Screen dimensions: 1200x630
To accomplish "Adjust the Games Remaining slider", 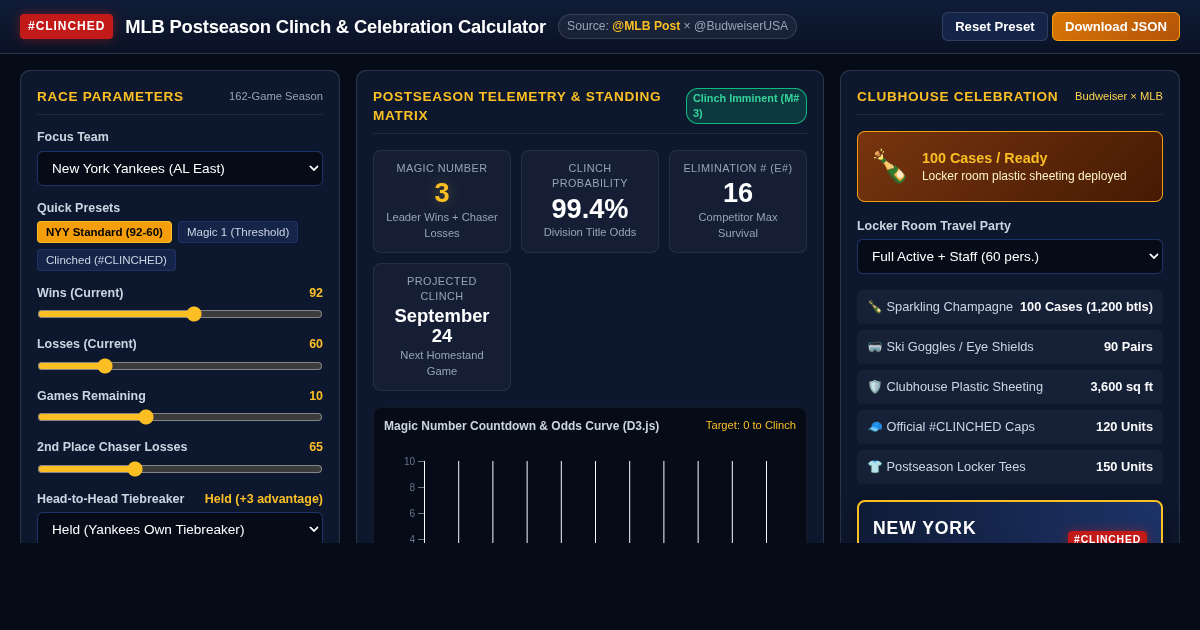I will (180, 417).
